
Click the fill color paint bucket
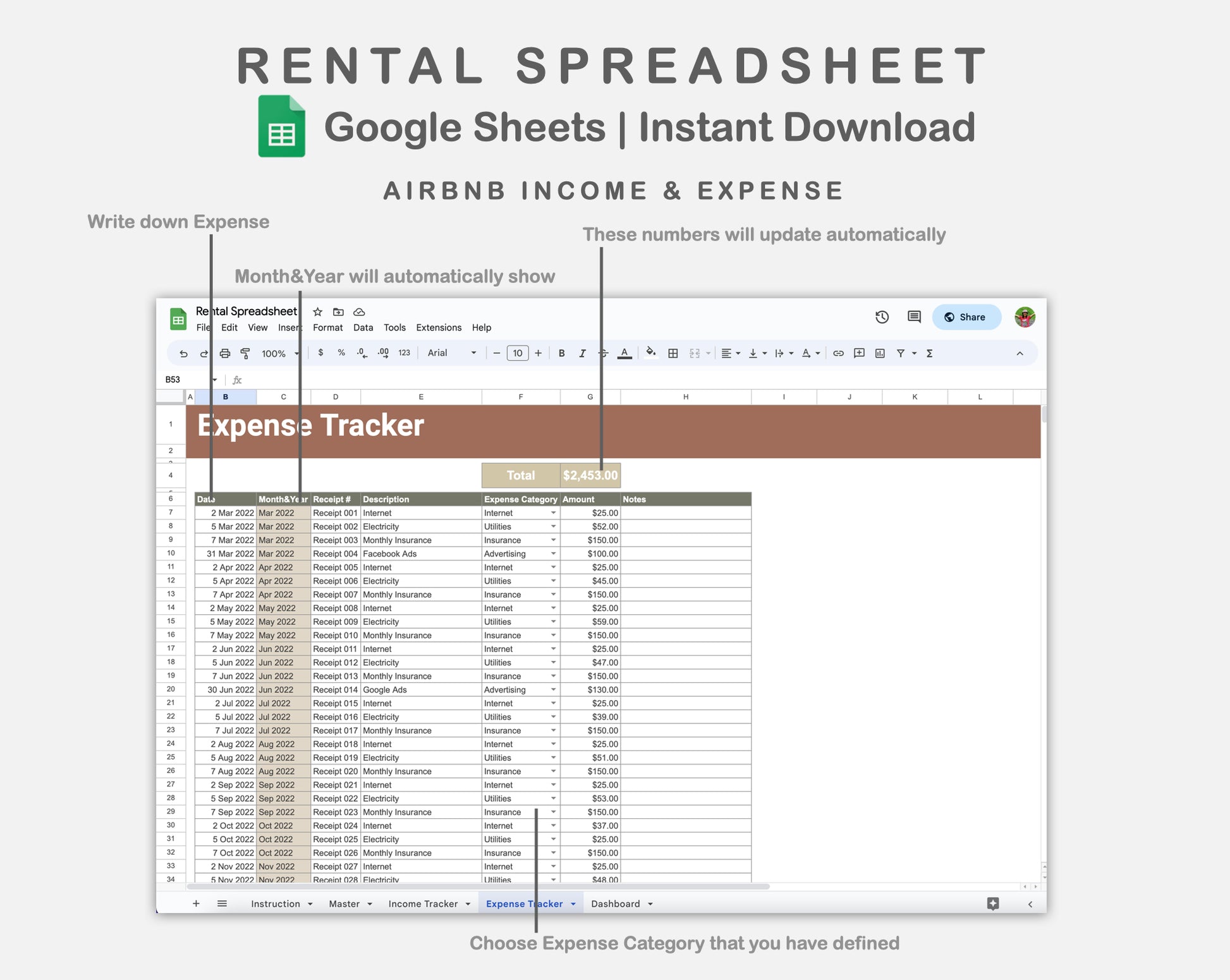[x=650, y=353]
